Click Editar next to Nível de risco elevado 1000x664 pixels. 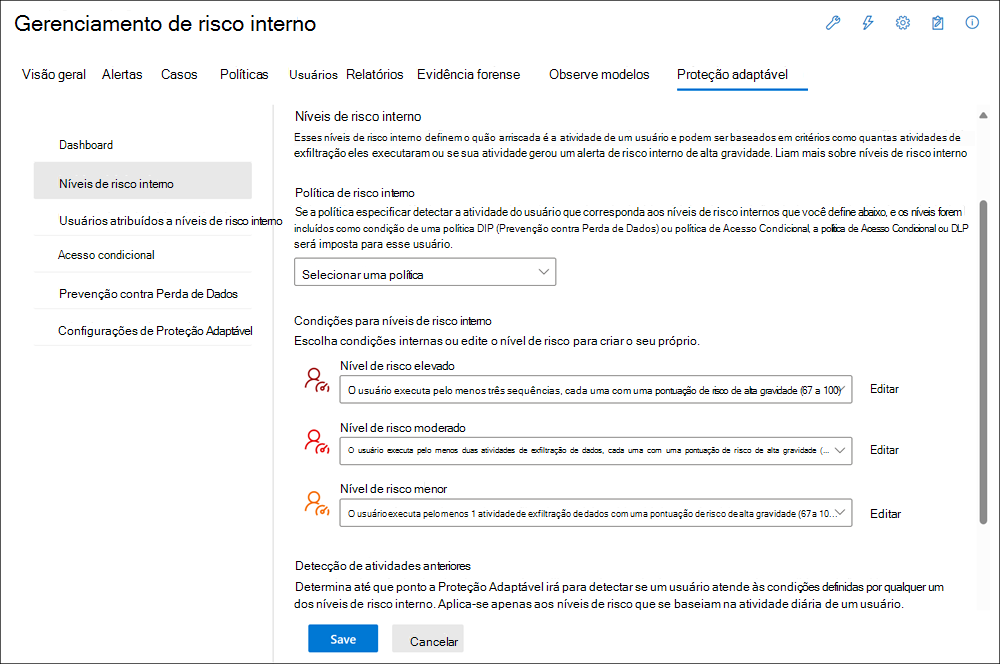point(884,389)
